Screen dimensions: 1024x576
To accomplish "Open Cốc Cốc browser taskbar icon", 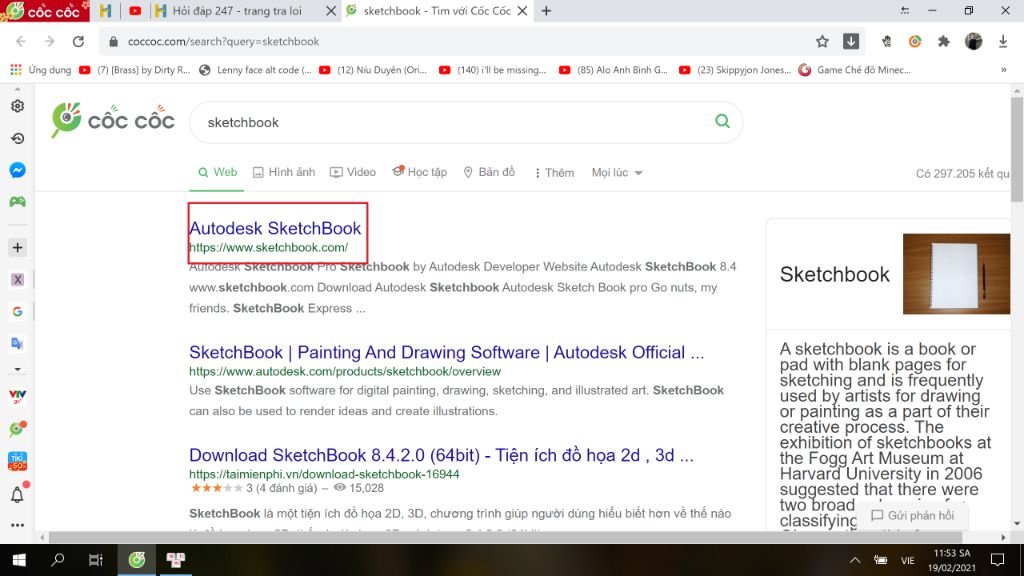I will pos(136,560).
